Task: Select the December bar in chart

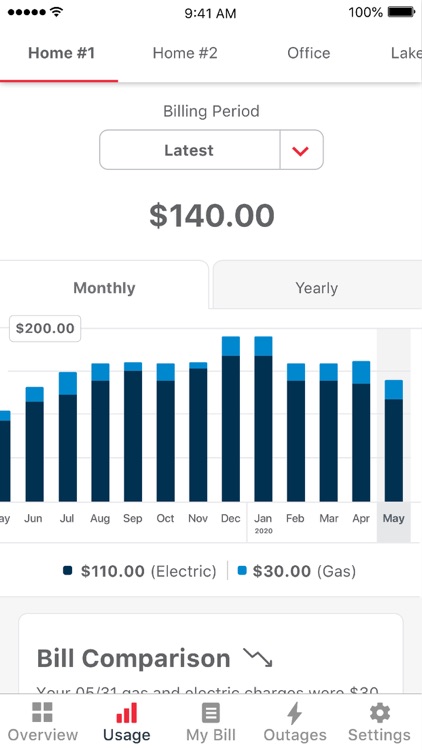Action: pos(231,419)
